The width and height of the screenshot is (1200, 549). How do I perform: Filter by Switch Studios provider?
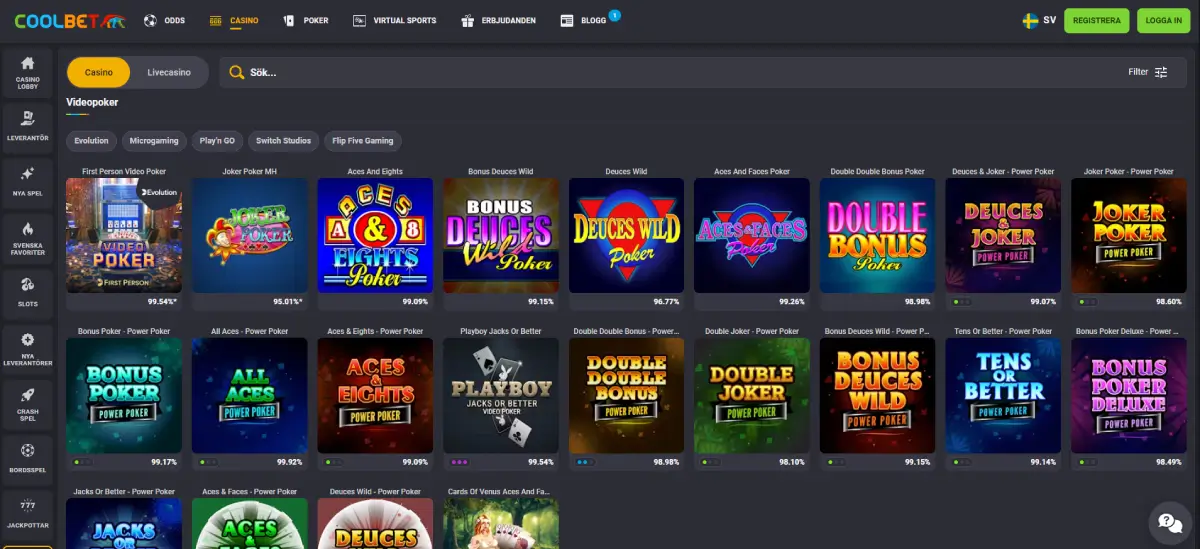pyautogui.click(x=283, y=141)
